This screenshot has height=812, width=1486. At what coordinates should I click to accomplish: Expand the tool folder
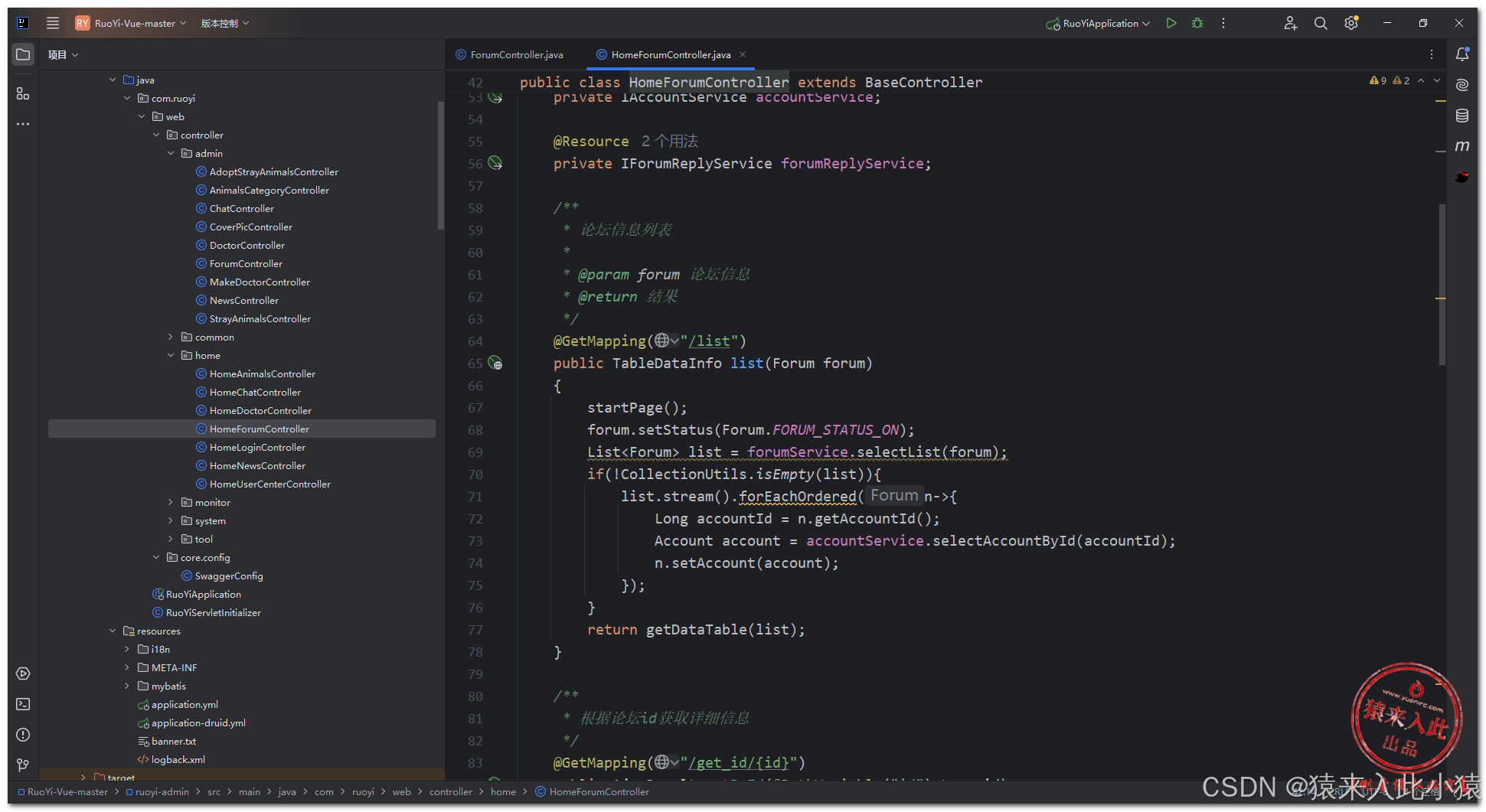click(x=171, y=539)
